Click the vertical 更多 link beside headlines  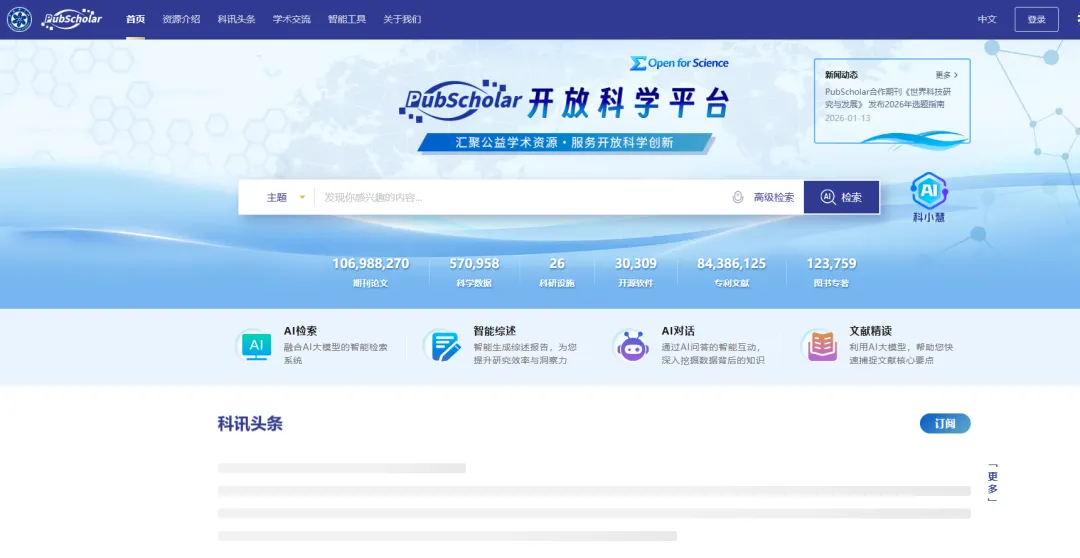[x=993, y=482]
